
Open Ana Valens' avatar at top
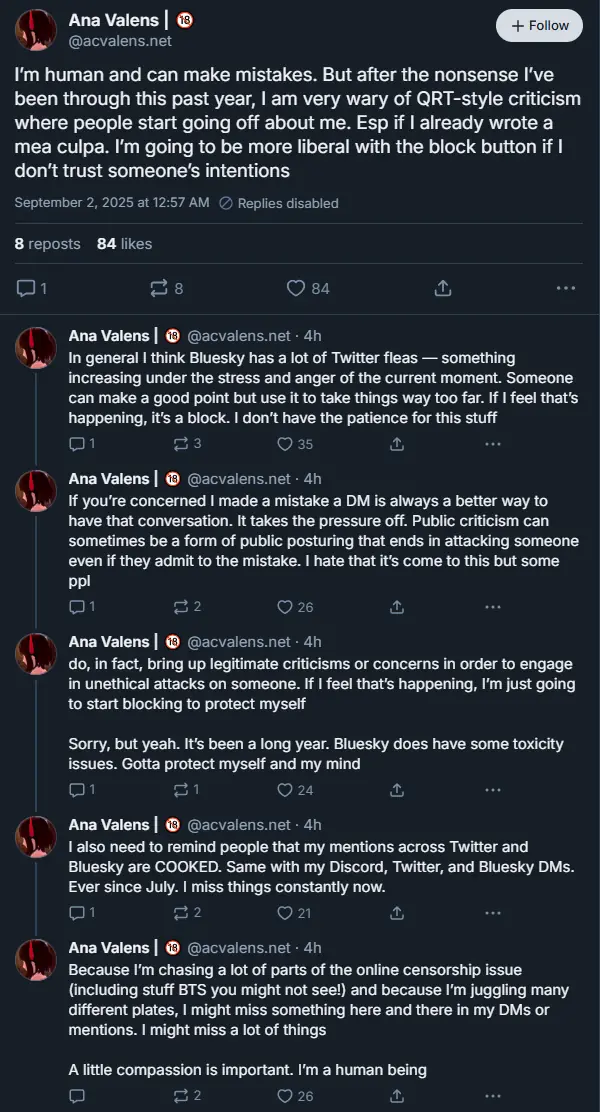[36, 30]
